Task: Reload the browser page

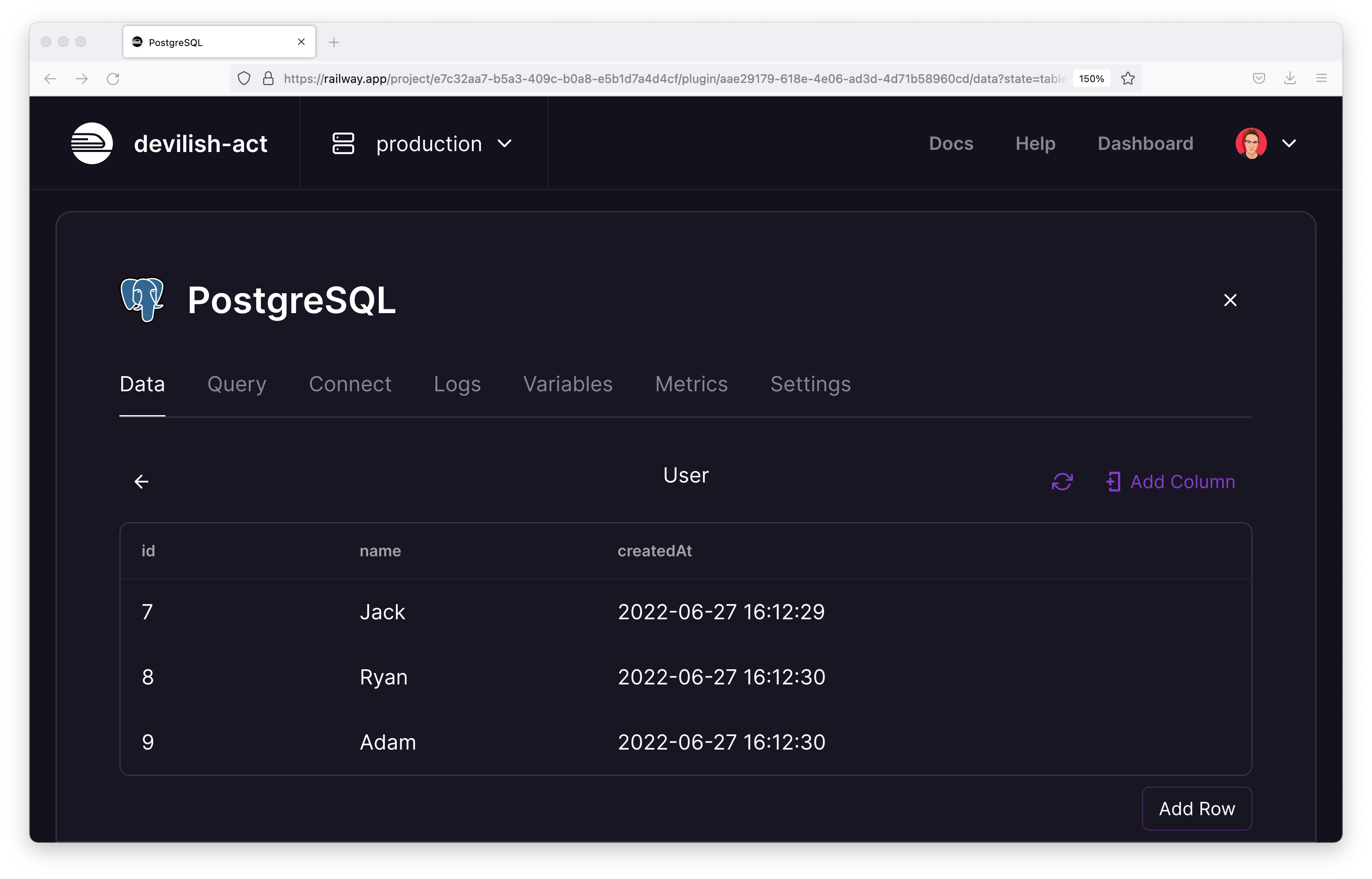Action: coord(113,79)
